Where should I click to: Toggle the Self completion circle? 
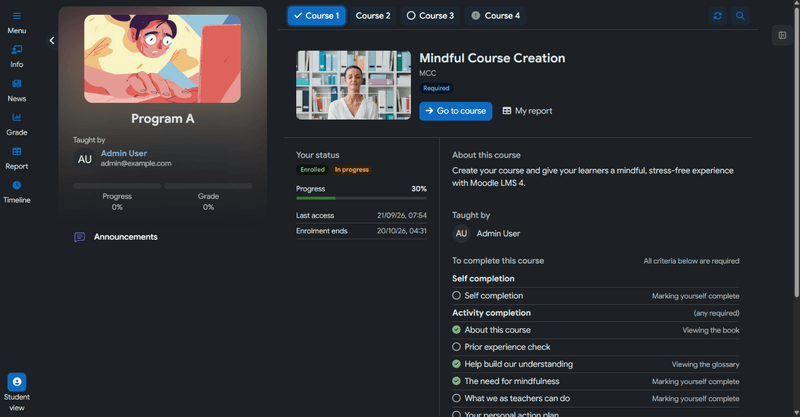[456, 296]
